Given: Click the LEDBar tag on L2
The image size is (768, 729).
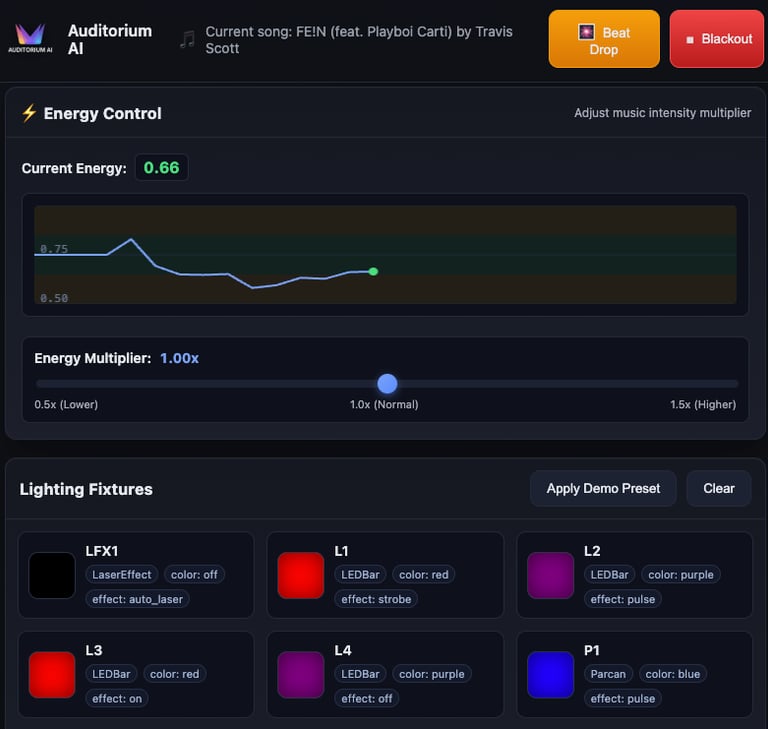Looking at the screenshot, I should point(609,575).
